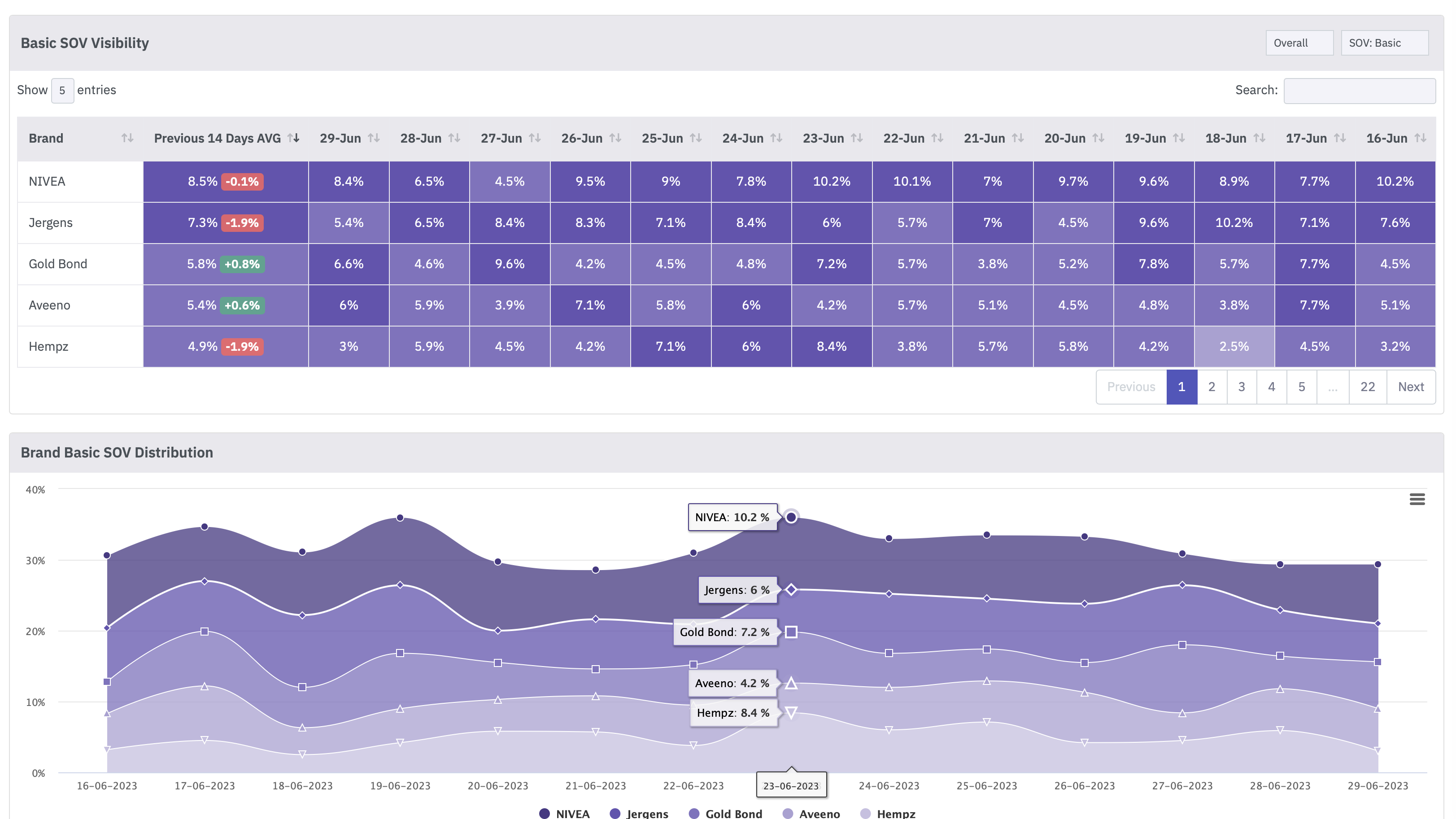Click the 26-Jun sort arrows icon
Screen dimensions: 1456x819
[615, 138]
